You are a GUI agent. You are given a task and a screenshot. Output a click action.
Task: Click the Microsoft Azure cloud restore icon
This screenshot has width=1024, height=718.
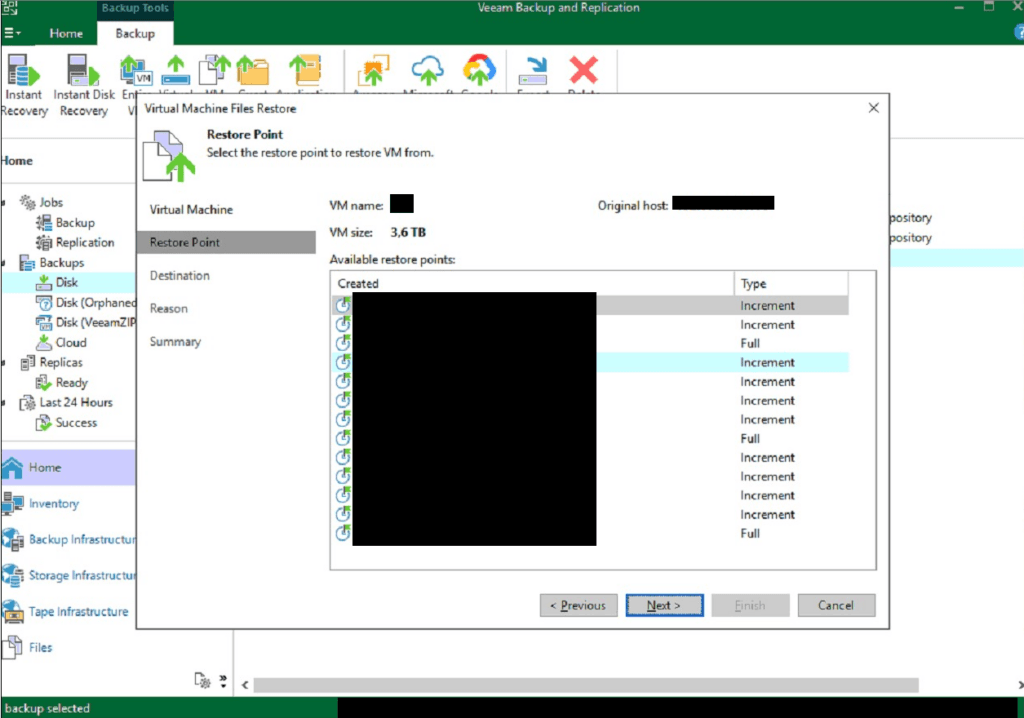pos(427,70)
